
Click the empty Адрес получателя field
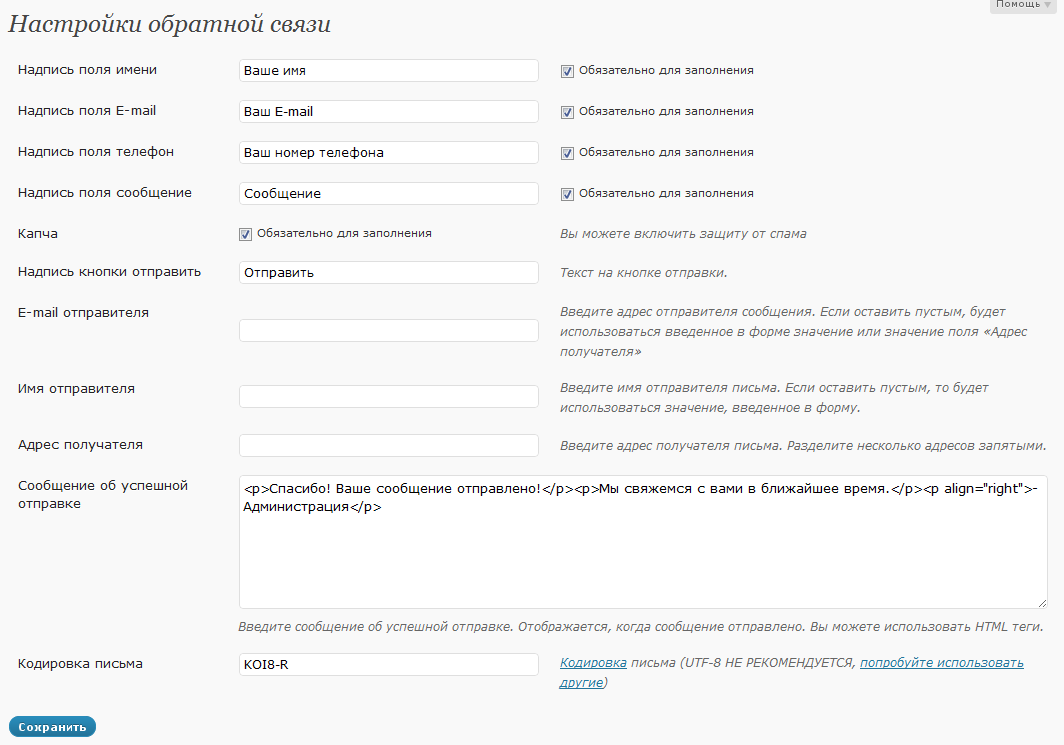tap(389, 445)
